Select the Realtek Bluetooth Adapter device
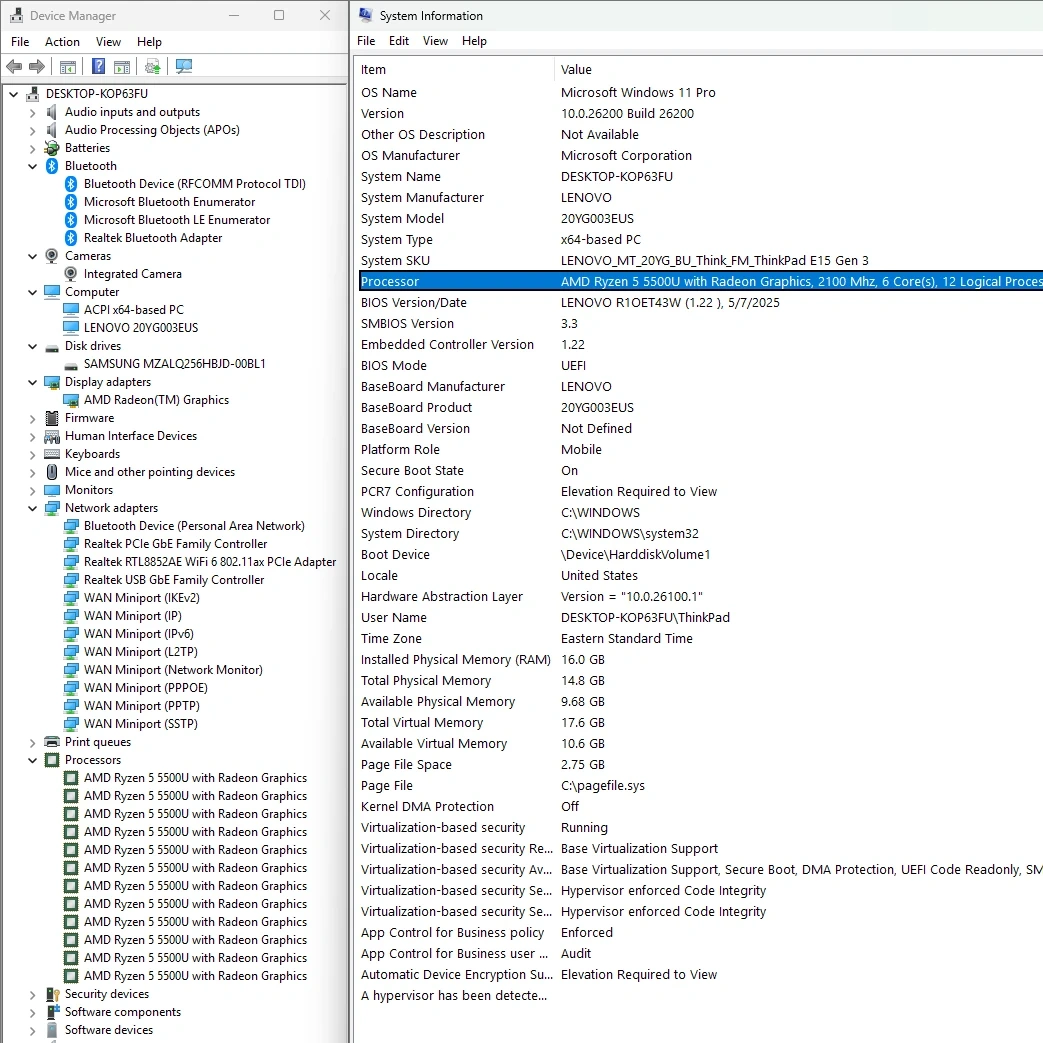The image size is (1043, 1043). click(152, 238)
